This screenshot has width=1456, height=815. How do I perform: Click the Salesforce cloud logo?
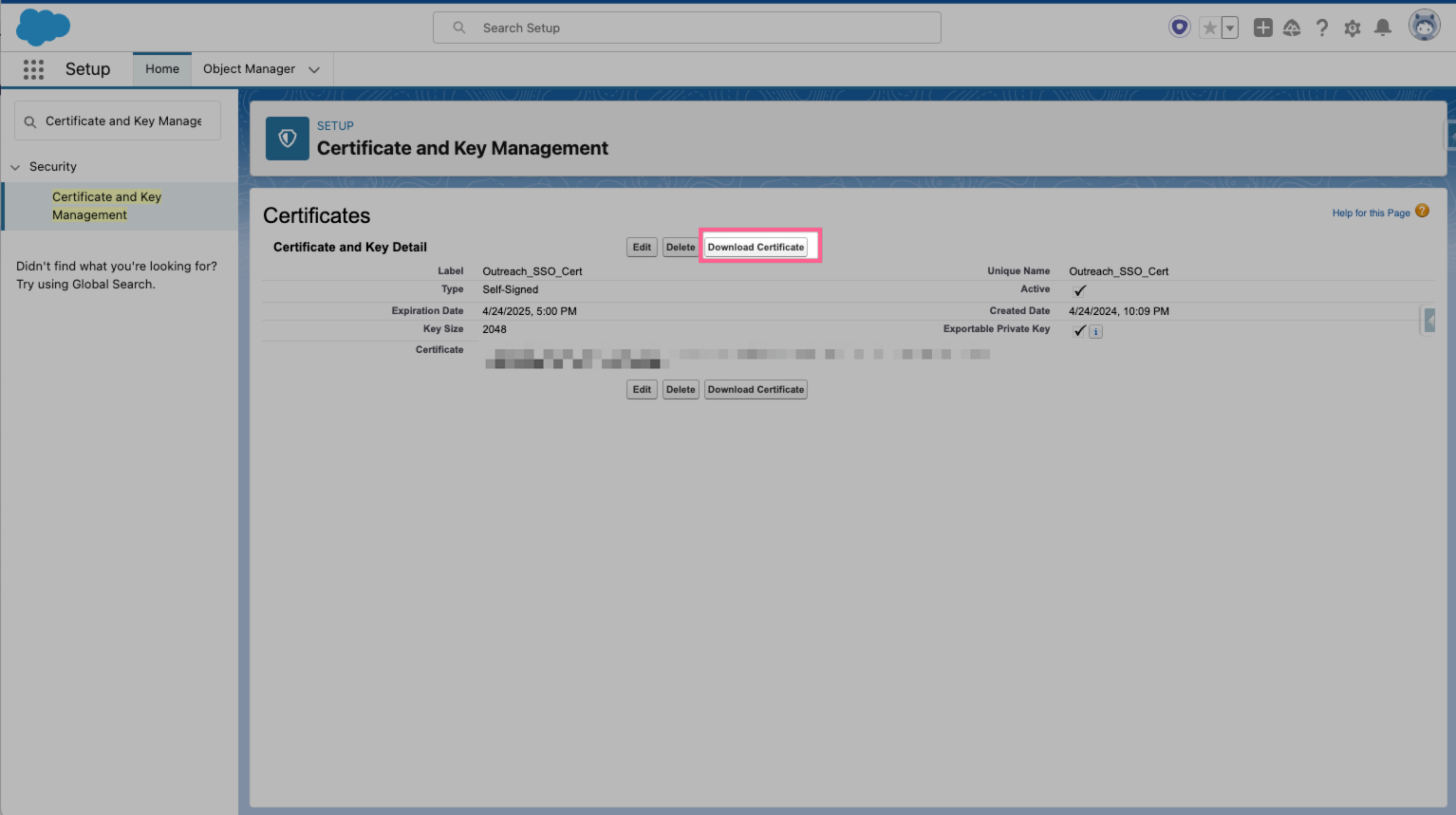pos(42,28)
